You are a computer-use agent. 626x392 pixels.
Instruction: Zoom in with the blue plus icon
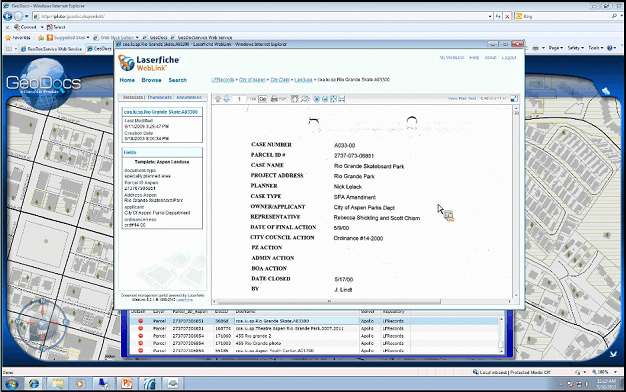tap(317, 99)
